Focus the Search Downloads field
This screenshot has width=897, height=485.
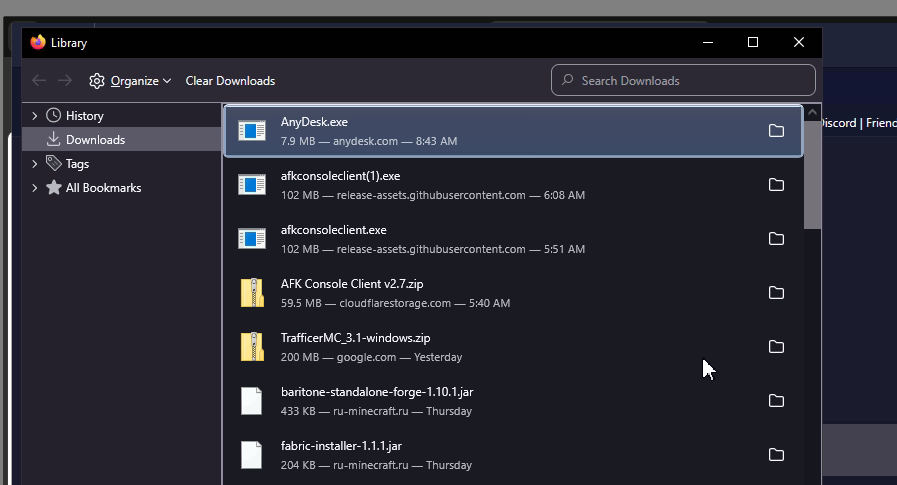(683, 80)
